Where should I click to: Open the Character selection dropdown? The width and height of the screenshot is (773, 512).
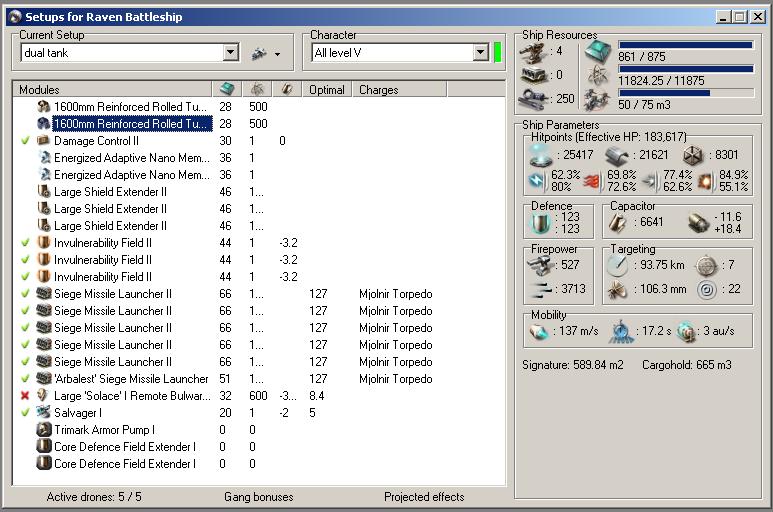(x=480, y=53)
